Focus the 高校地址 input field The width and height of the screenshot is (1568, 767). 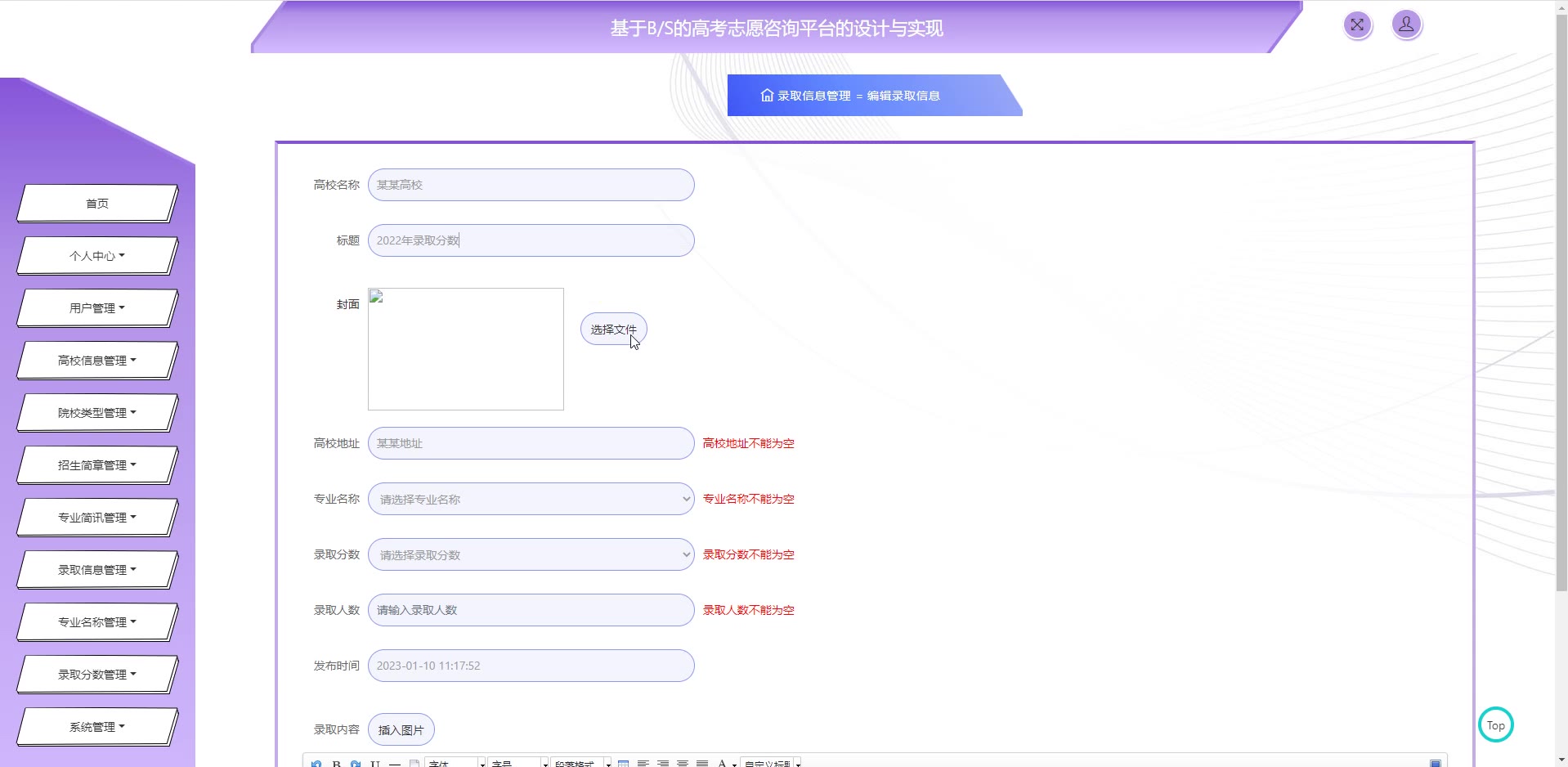tap(531, 443)
